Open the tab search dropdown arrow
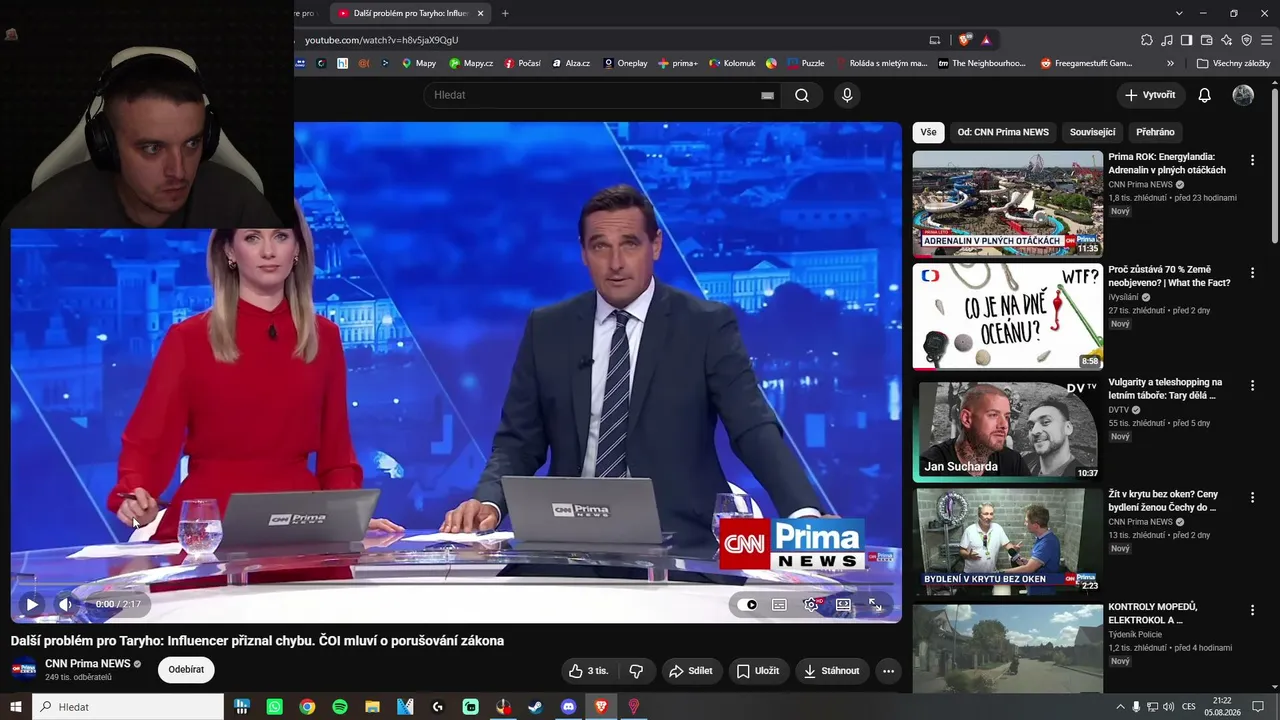Image resolution: width=1280 pixels, height=720 pixels. [1179, 13]
